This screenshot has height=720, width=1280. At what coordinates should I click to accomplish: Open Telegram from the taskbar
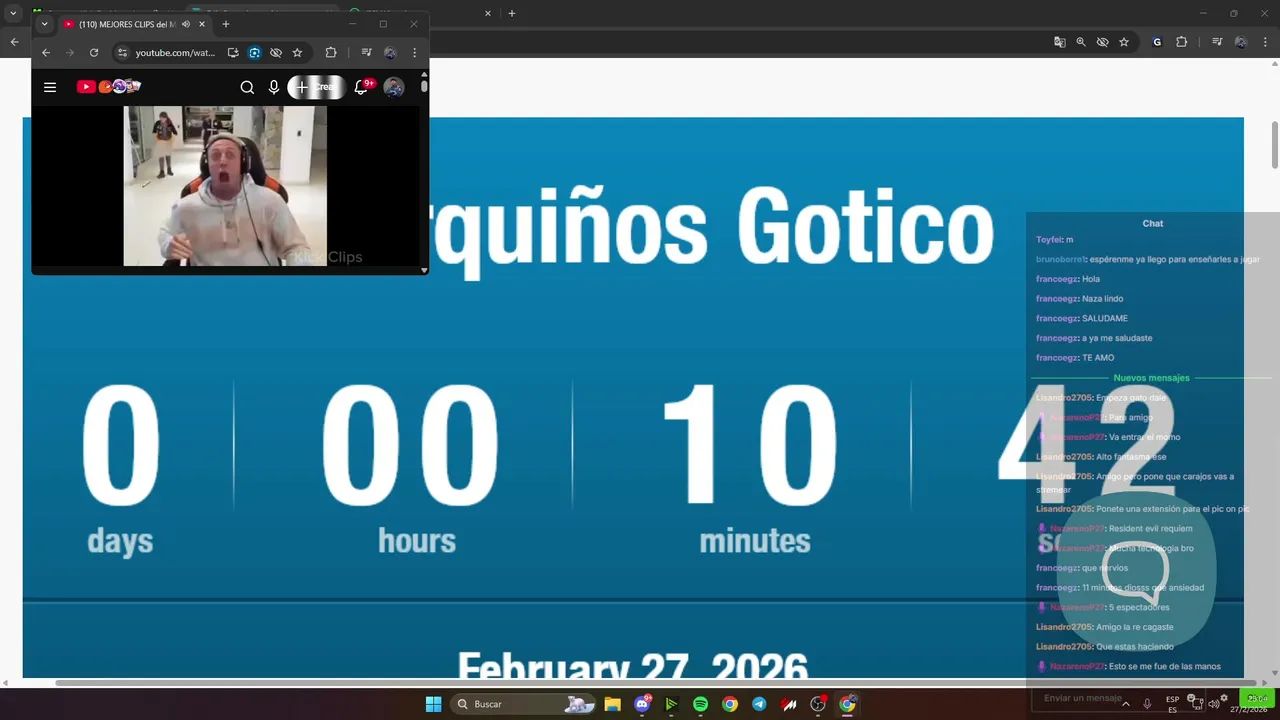click(759, 704)
